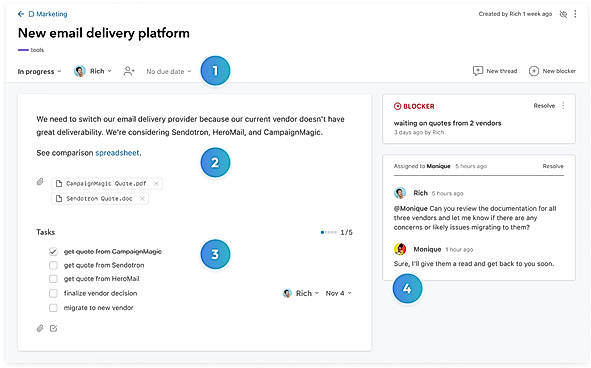Click the file icon of Sendotron Quote.doc
This screenshot has width=591, height=368.
[59, 198]
